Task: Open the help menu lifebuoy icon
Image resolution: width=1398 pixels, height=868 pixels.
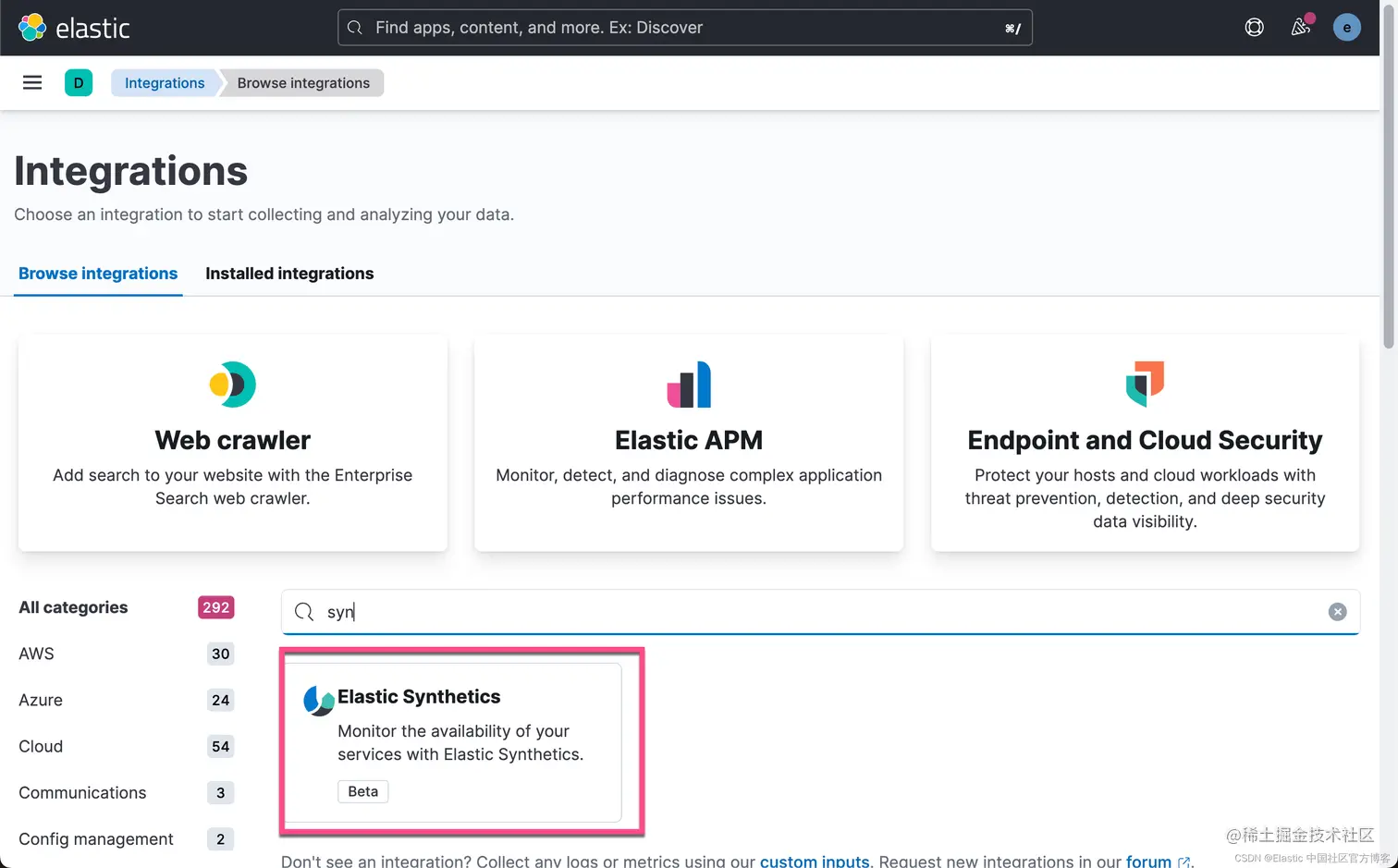Action: point(1254,28)
